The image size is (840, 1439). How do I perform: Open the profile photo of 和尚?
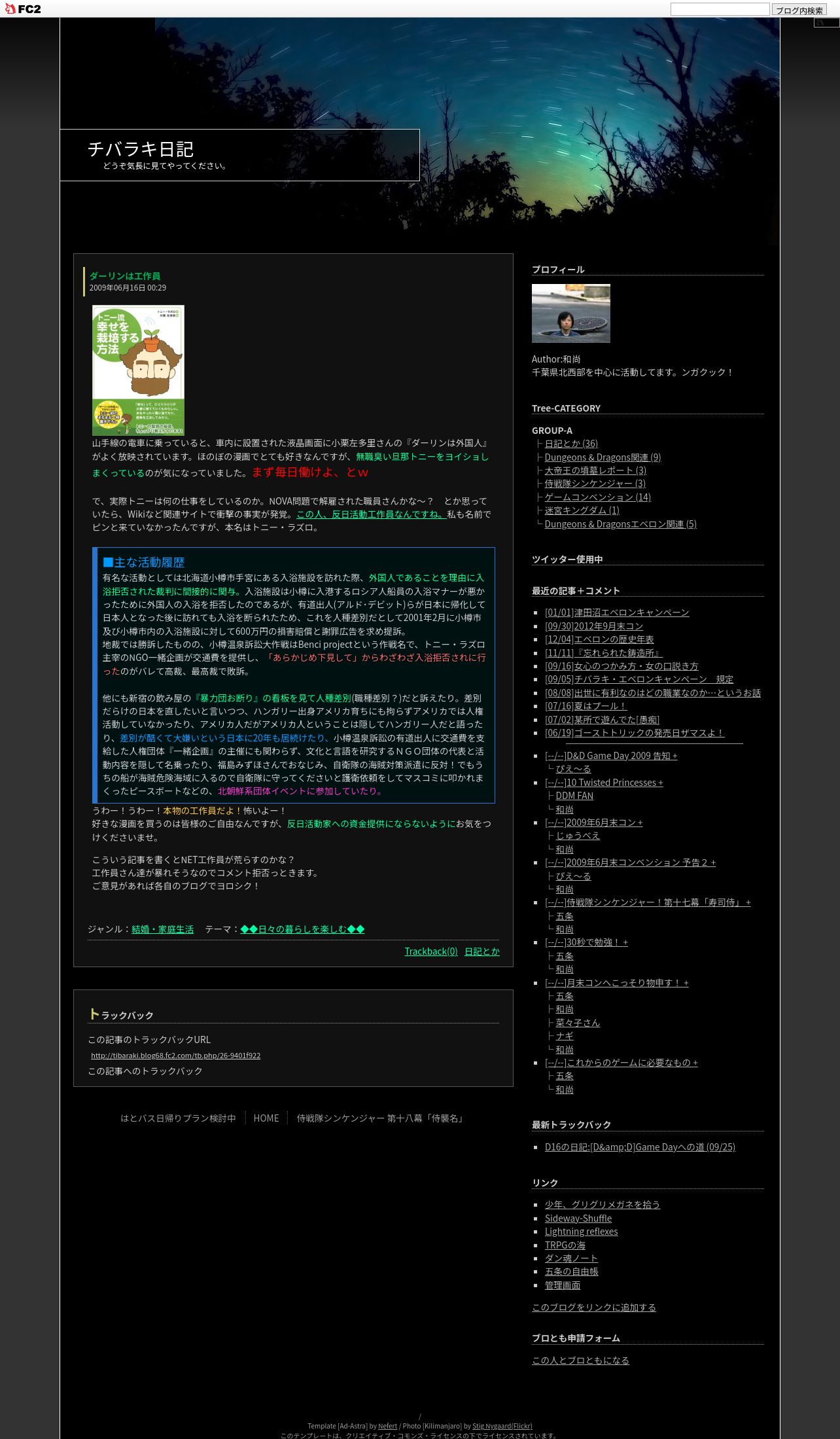(x=570, y=313)
